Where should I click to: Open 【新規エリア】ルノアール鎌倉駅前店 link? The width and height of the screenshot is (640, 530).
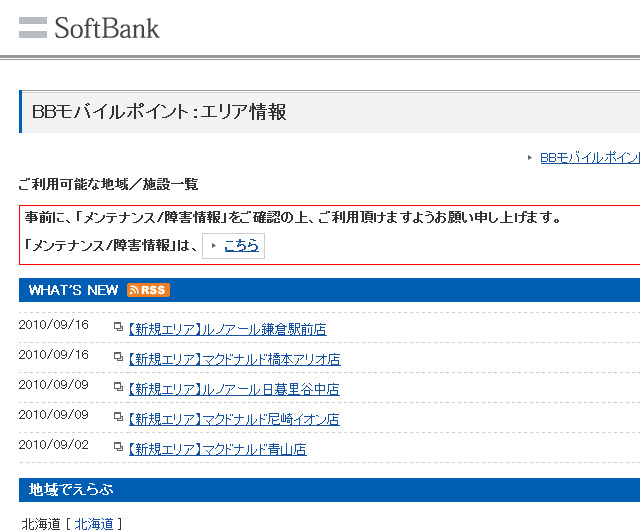click(227, 329)
